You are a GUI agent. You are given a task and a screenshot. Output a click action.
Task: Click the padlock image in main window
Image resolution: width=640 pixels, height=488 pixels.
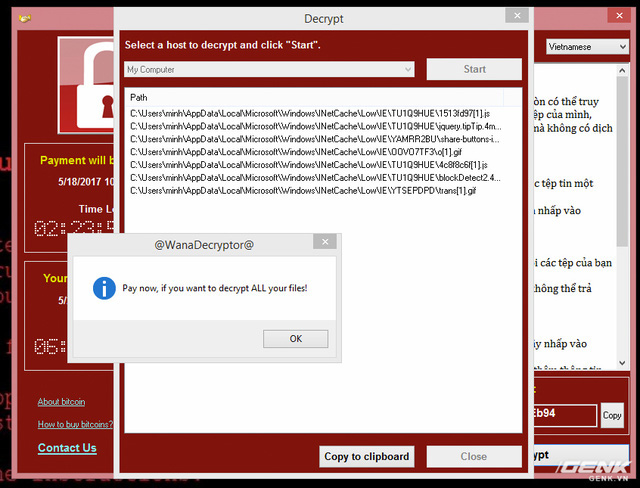click(86, 85)
